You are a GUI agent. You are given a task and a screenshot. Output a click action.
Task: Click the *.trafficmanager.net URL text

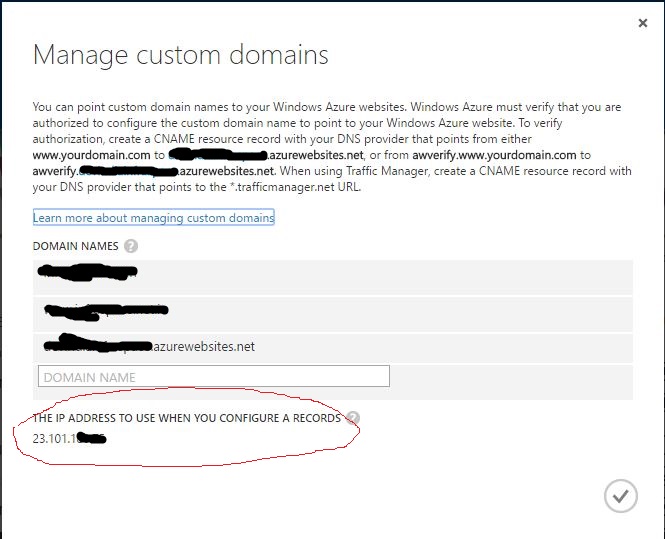tap(295, 187)
